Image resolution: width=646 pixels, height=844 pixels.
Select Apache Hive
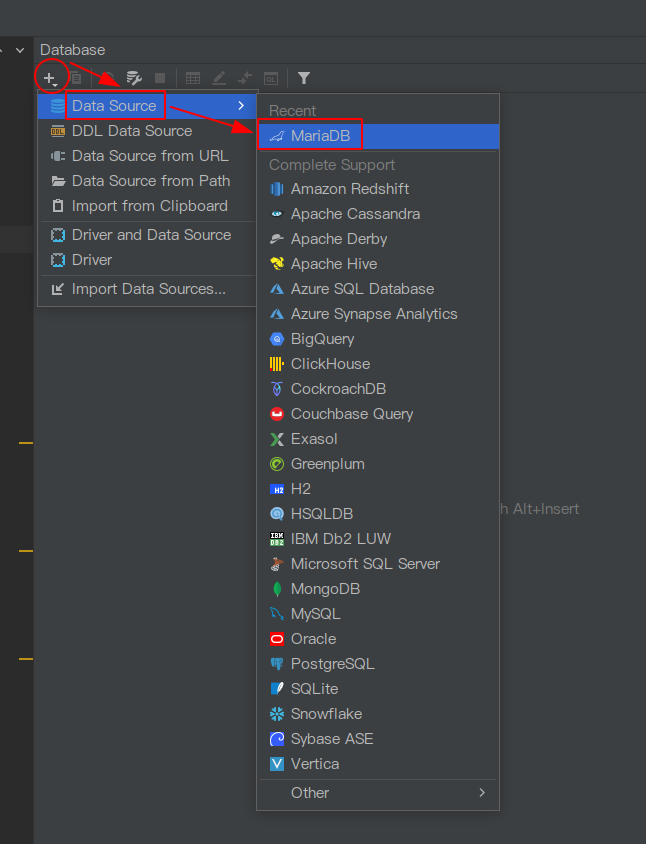tap(378, 264)
